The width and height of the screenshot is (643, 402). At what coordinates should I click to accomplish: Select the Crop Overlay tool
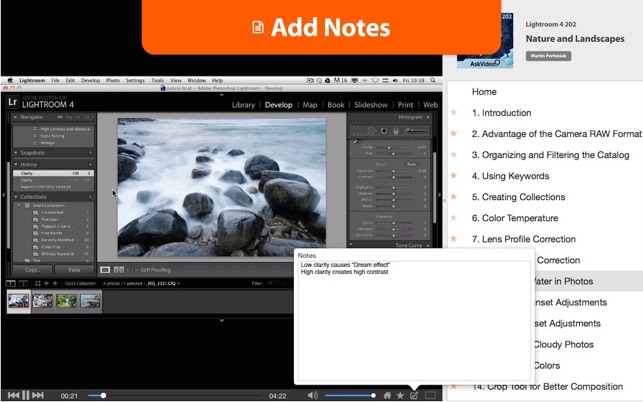coord(358,131)
